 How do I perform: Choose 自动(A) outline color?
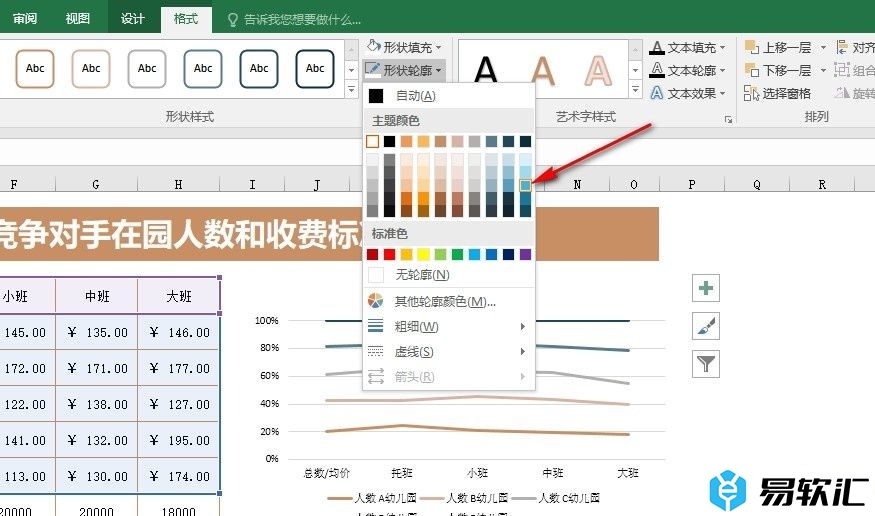click(x=449, y=96)
